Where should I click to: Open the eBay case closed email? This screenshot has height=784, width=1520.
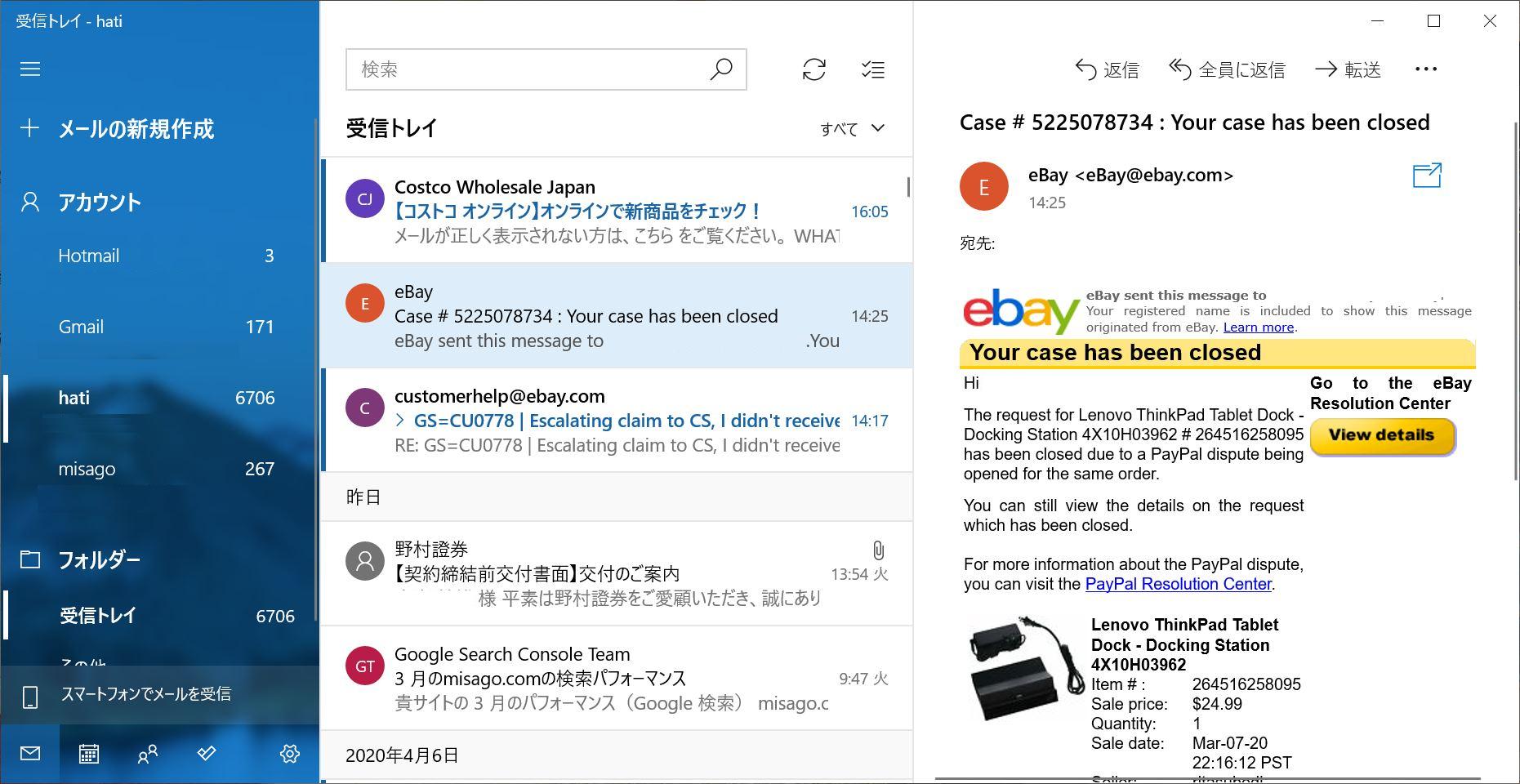[x=617, y=315]
